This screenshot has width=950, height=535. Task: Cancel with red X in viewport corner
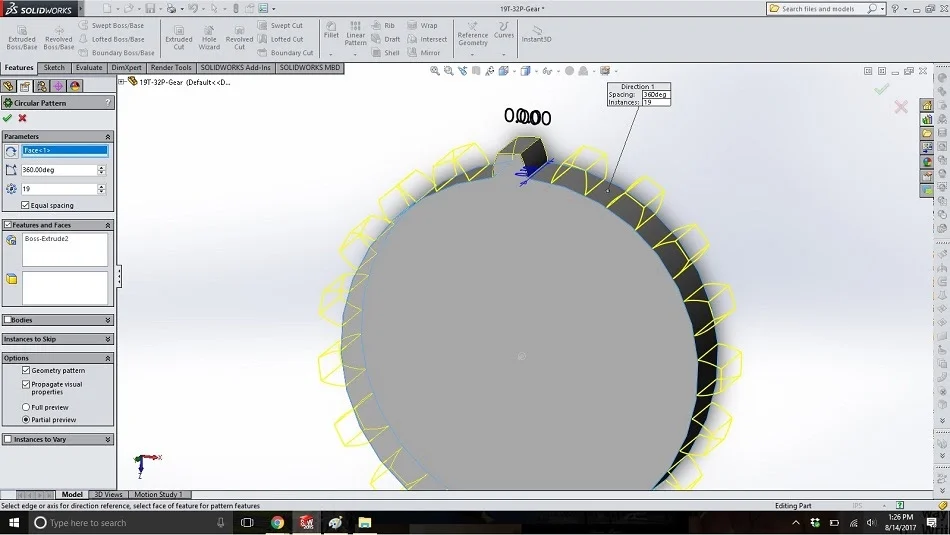click(901, 107)
